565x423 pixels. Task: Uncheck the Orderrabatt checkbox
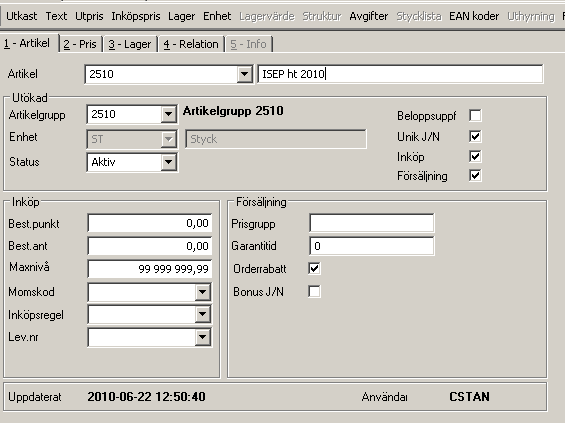point(314,268)
